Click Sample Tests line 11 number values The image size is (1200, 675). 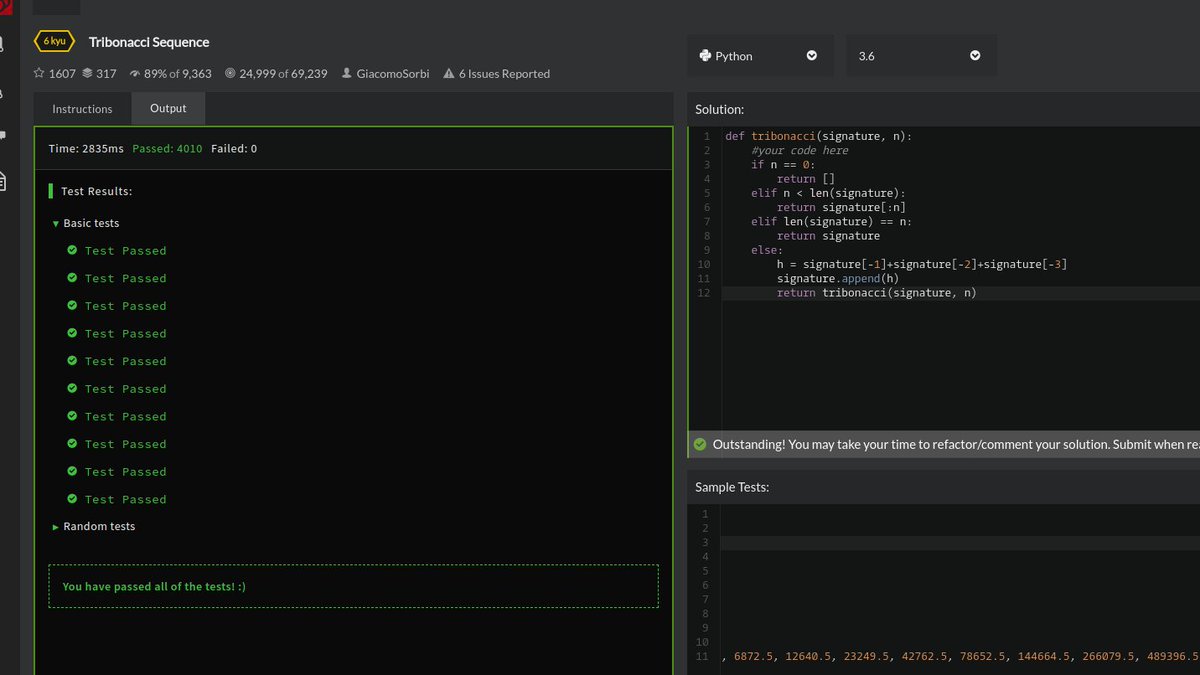[x=960, y=657]
